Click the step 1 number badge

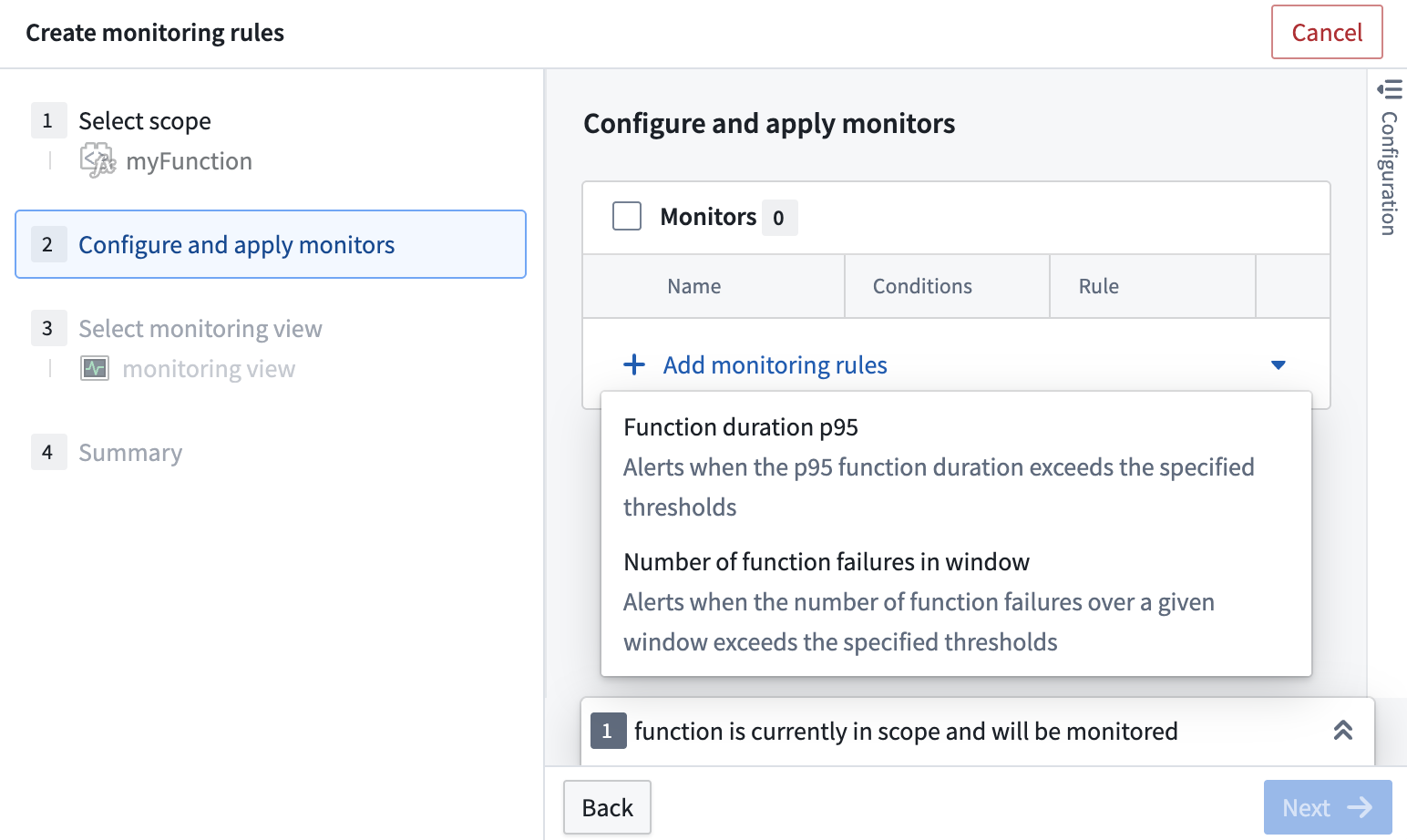(48, 120)
